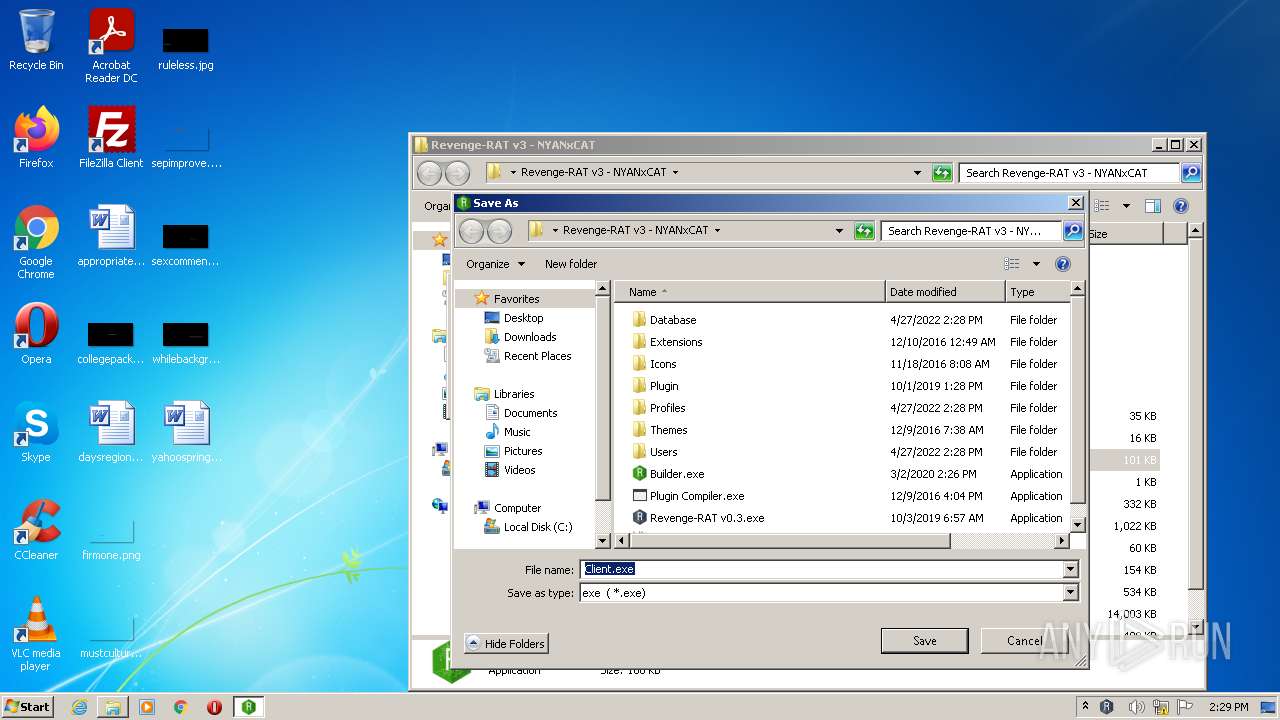The height and width of the screenshot is (720, 1280).
Task: Open the Recycle Bin desktop icon
Action: [x=36, y=41]
